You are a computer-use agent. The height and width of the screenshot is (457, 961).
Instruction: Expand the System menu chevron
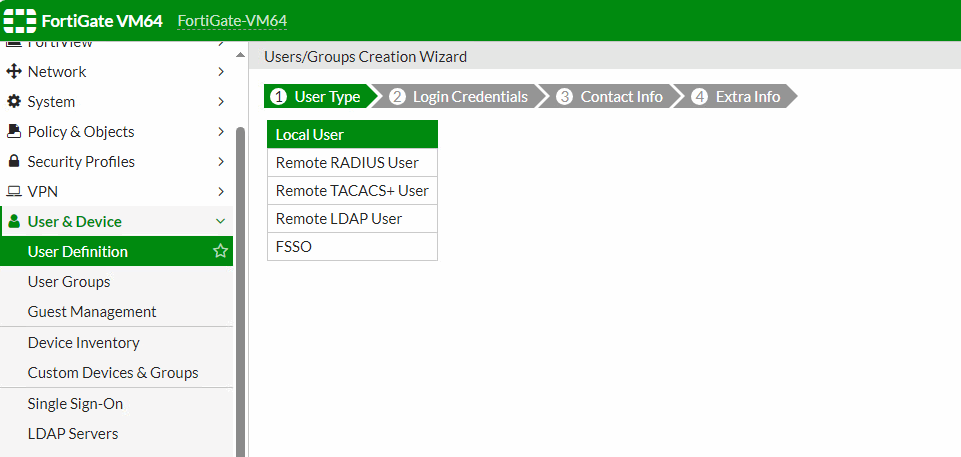click(x=221, y=102)
